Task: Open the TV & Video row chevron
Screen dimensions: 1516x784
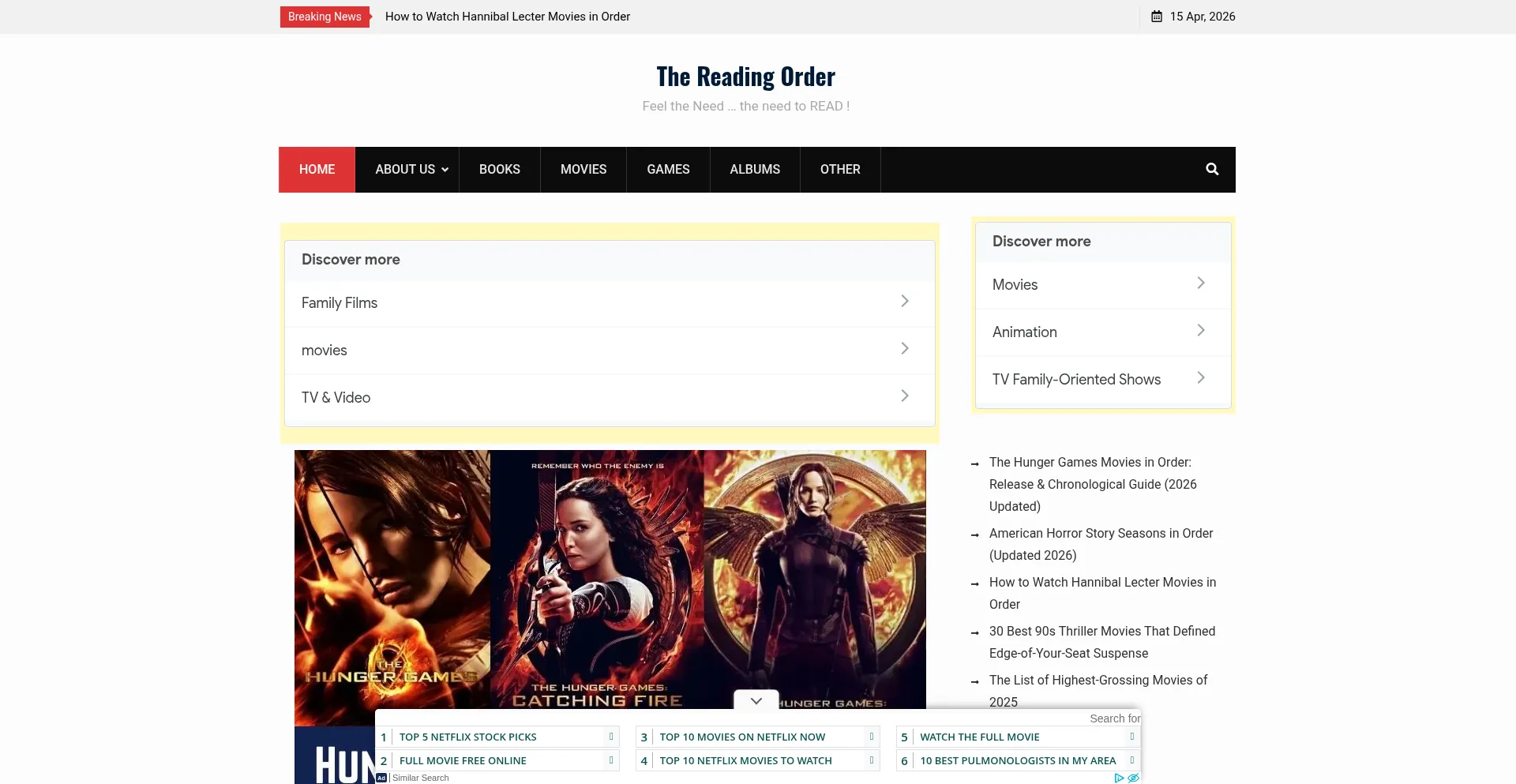Action: pyautogui.click(x=905, y=396)
